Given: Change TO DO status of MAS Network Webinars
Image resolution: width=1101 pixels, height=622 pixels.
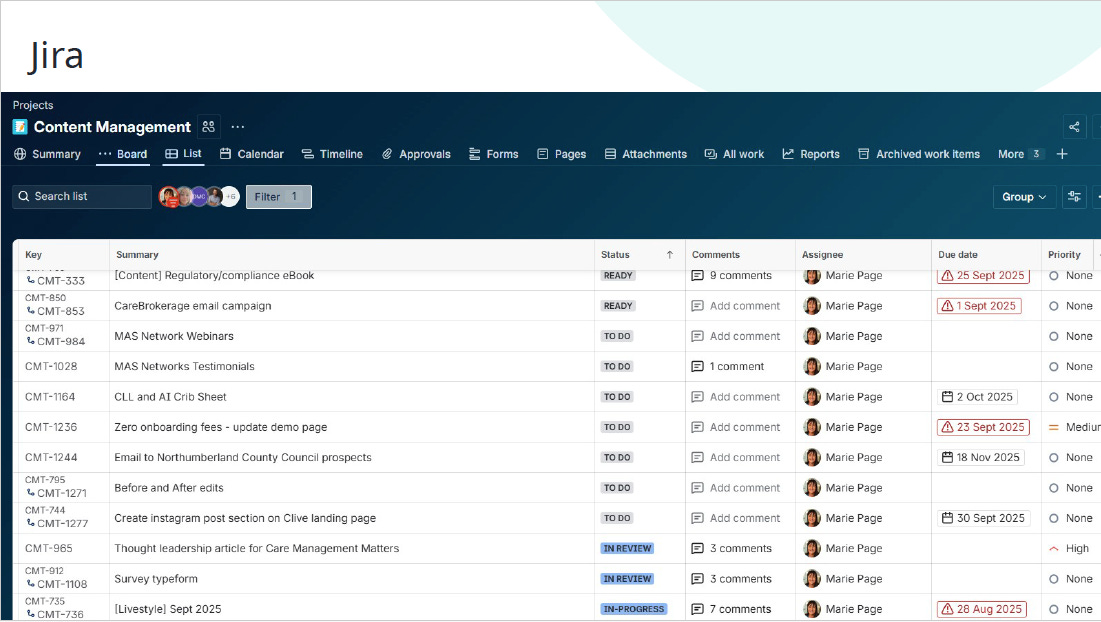Looking at the screenshot, I should coord(617,336).
